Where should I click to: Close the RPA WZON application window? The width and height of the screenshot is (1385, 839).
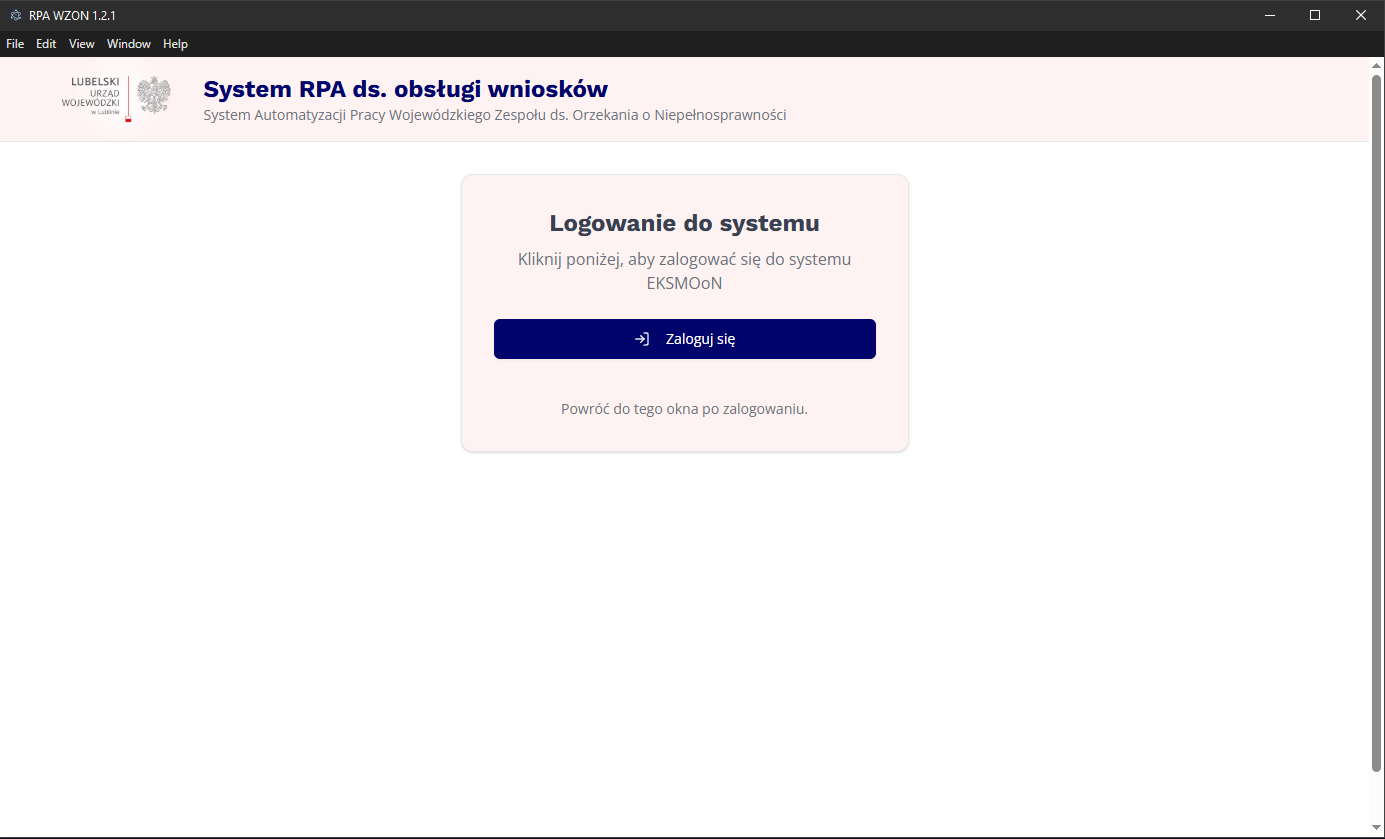click(x=1361, y=14)
